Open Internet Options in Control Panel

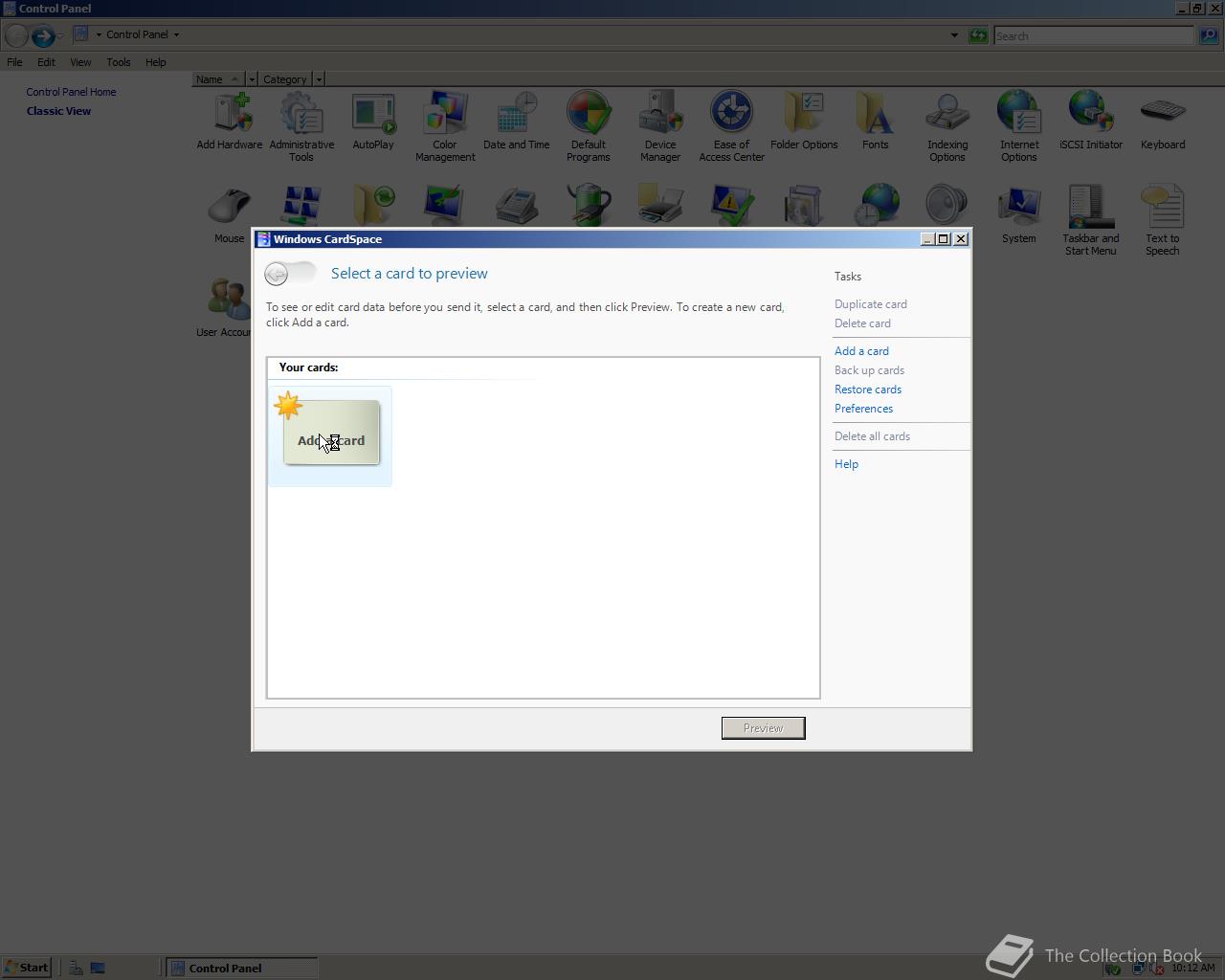tap(1019, 127)
